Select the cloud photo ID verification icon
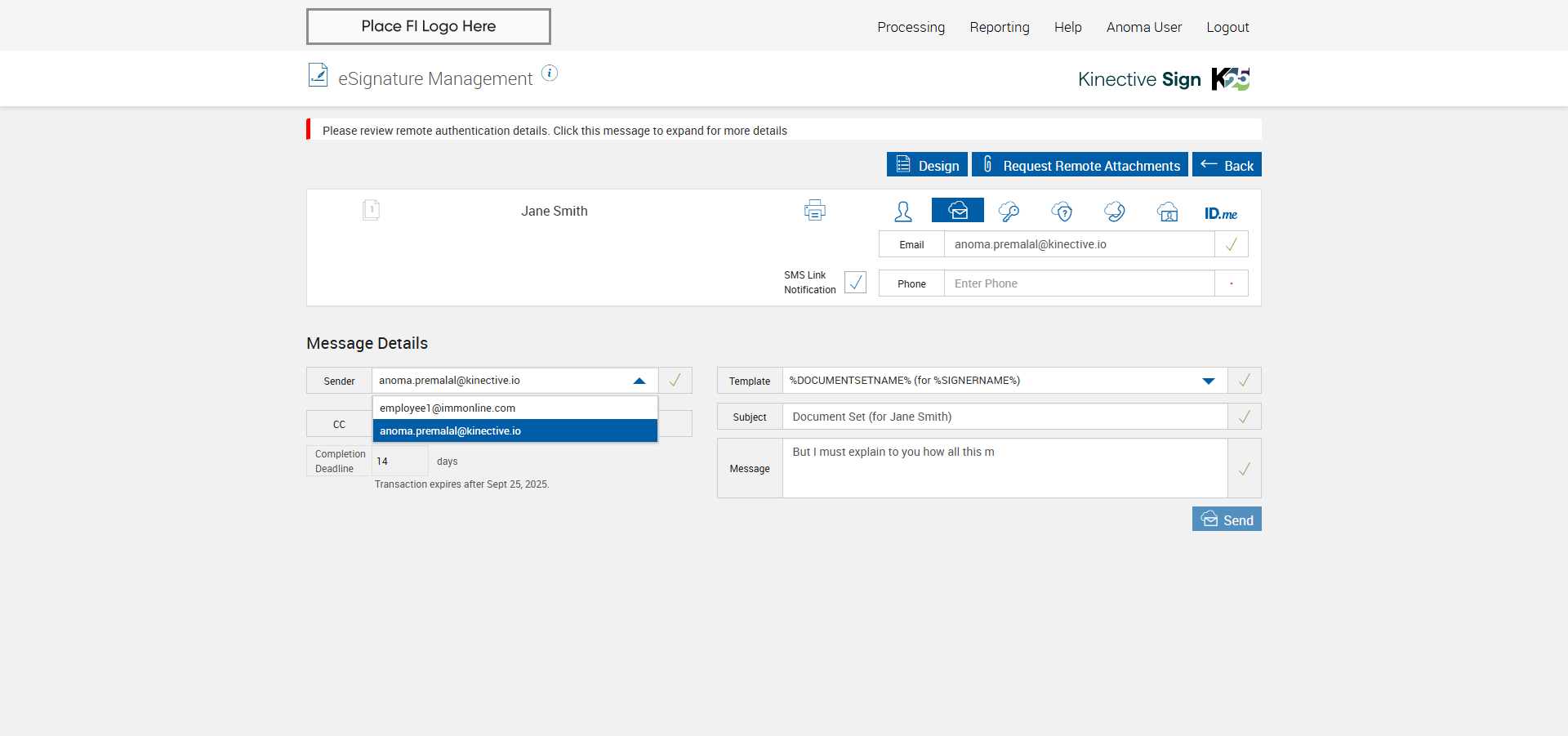Screen dimensions: 1568x736 (1167, 212)
